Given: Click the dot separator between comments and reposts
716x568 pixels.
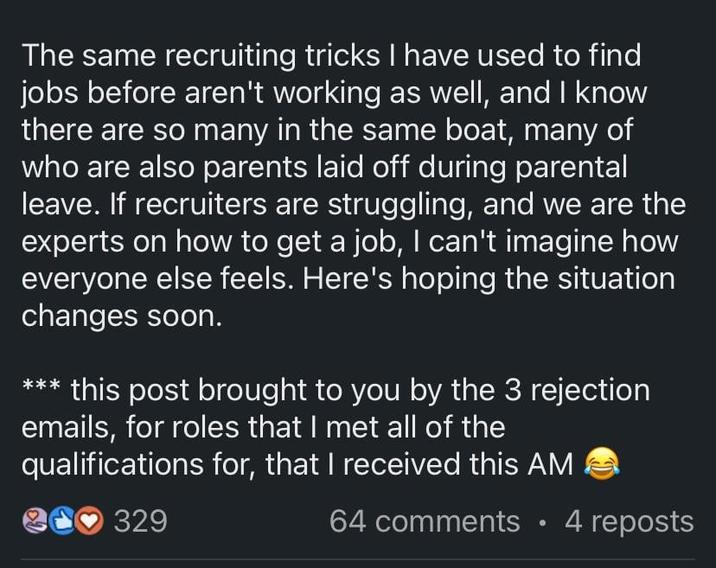Looking at the screenshot, I should click(x=542, y=522).
